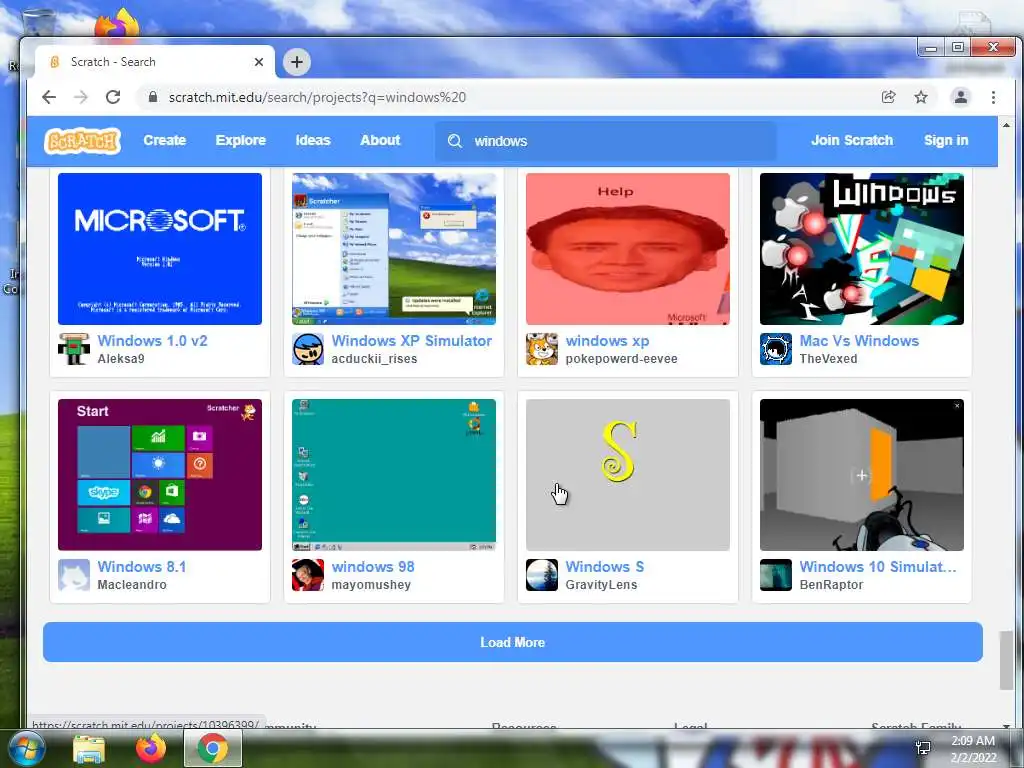Click acduckii_rises' user avatar

[308, 349]
